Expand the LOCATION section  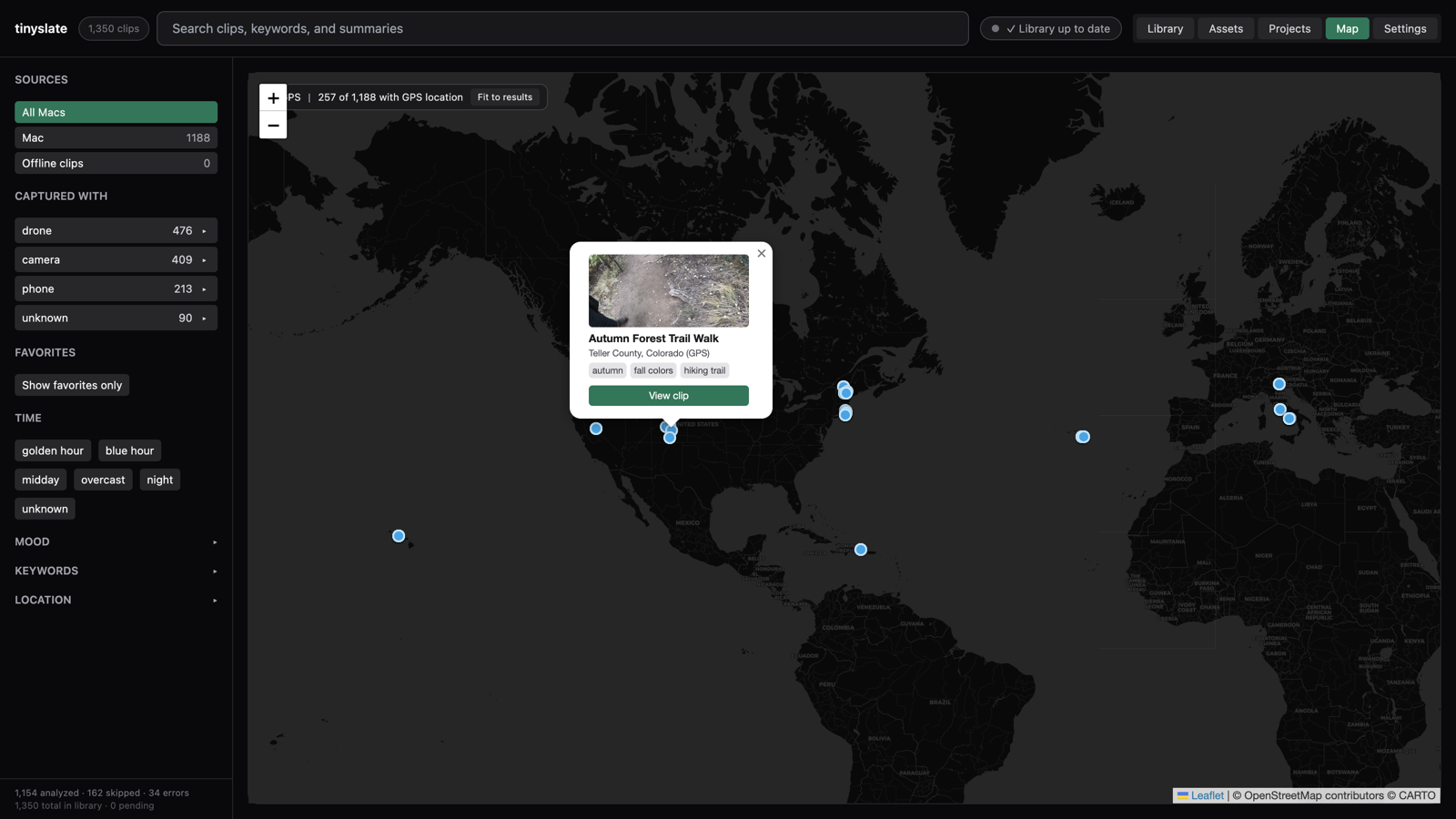point(116,600)
